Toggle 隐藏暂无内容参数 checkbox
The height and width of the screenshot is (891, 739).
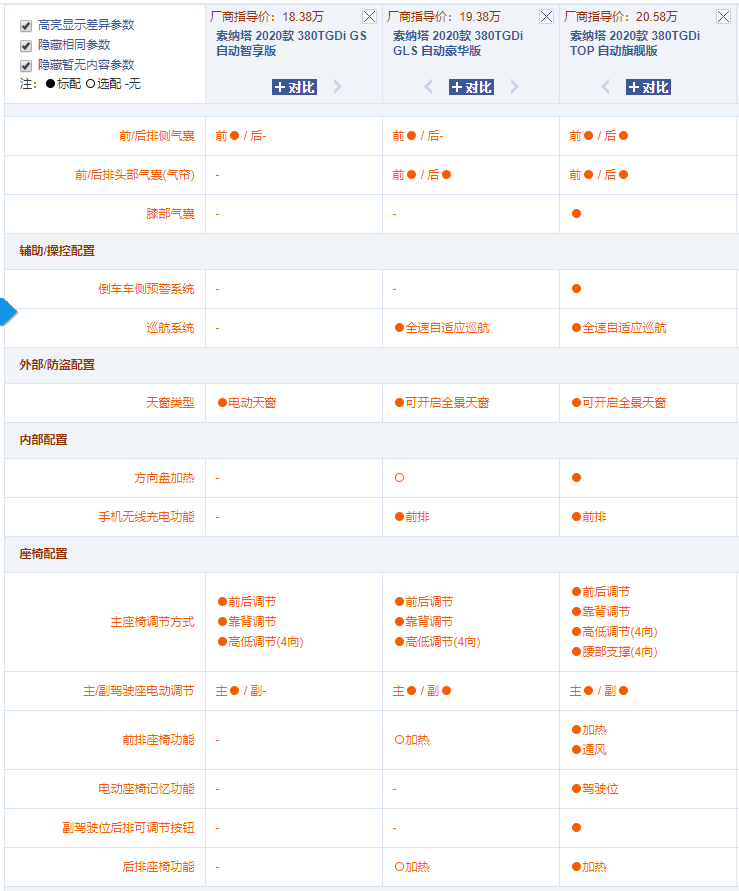26,65
